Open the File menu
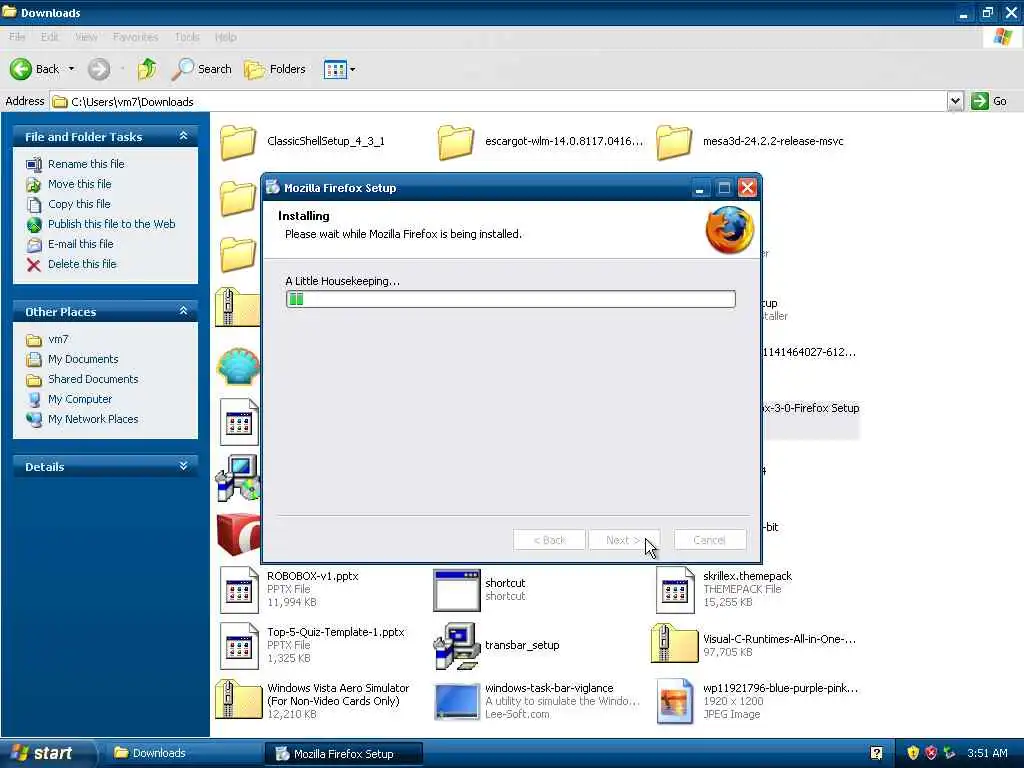1024x768 pixels. [x=17, y=37]
